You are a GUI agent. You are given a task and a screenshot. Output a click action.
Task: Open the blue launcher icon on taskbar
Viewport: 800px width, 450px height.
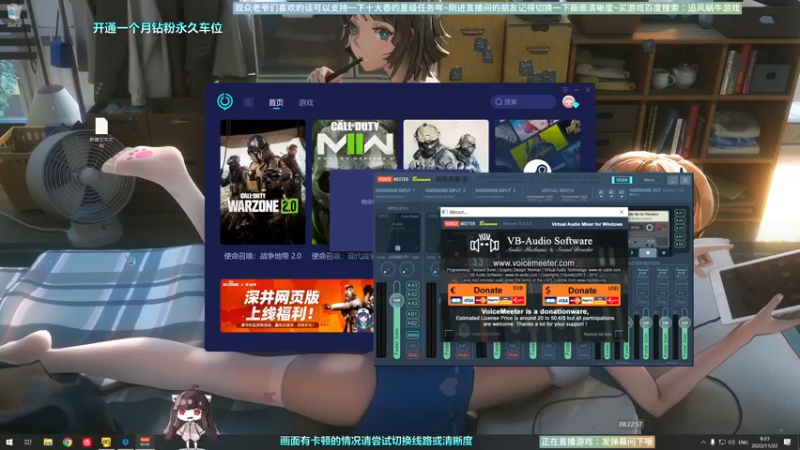click(126, 442)
